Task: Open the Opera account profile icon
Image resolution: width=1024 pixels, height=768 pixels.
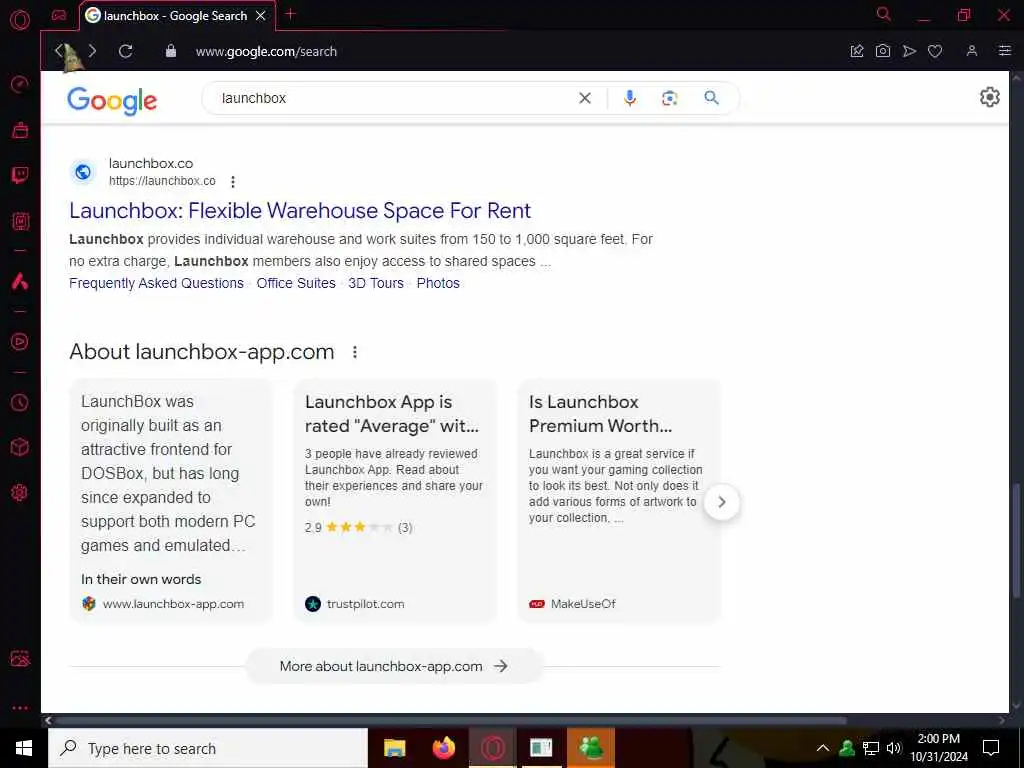Action: (972, 51)
